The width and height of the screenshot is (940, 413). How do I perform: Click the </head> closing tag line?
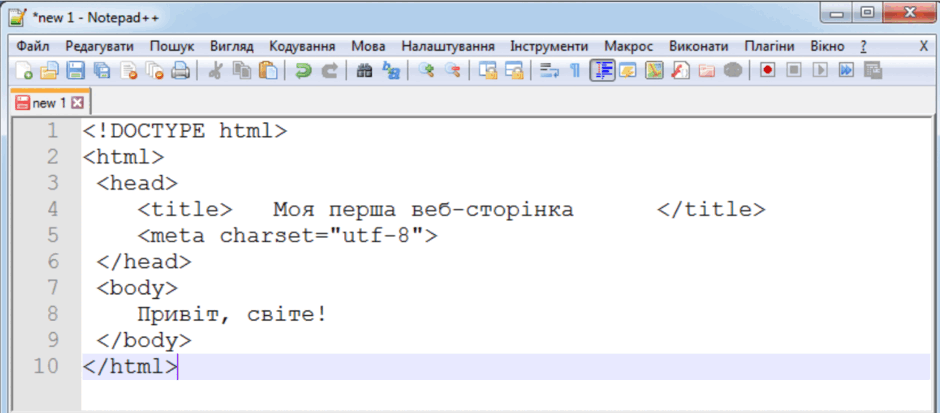coord(144,261)
